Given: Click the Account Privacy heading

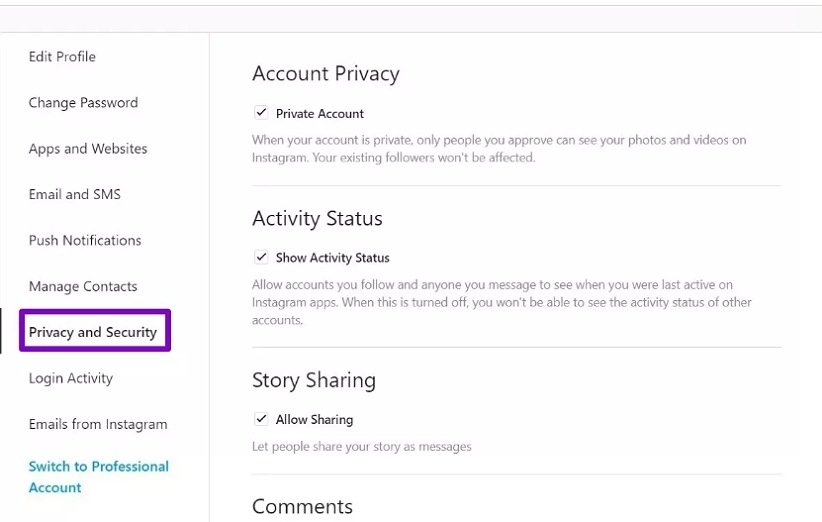Looking at the screenshot, I should tap(325, 74).
